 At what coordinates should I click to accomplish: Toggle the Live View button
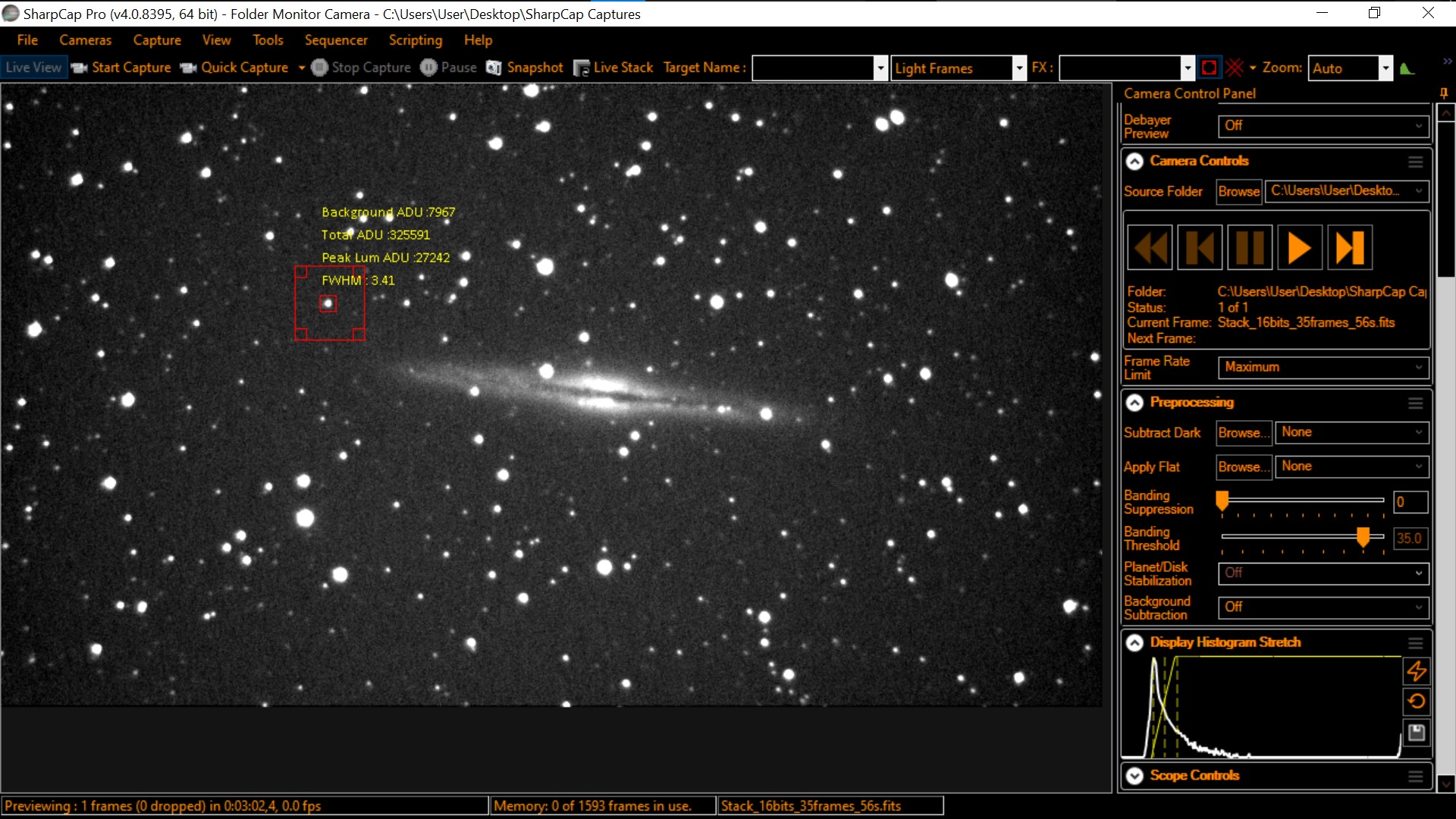tap(33, 67)
